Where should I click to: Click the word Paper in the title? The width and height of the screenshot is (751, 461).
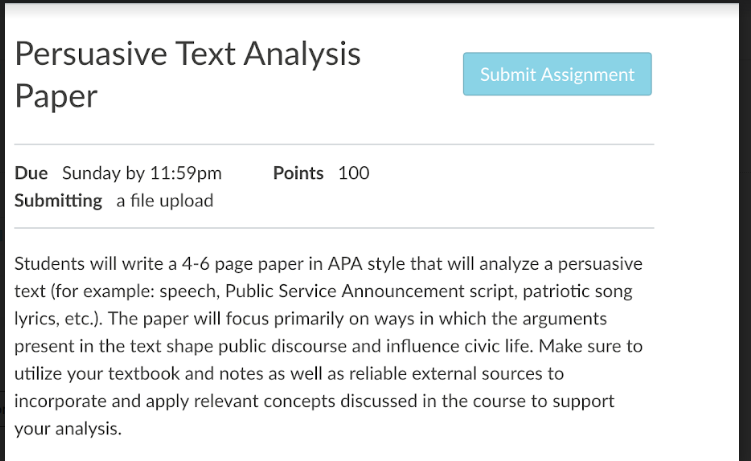(x=56, y=96)
